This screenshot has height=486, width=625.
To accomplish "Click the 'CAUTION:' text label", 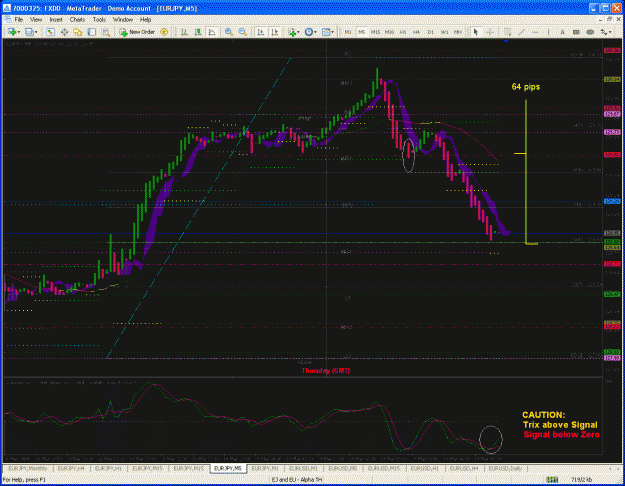I will pyautogui.click(x=543, y=415).
